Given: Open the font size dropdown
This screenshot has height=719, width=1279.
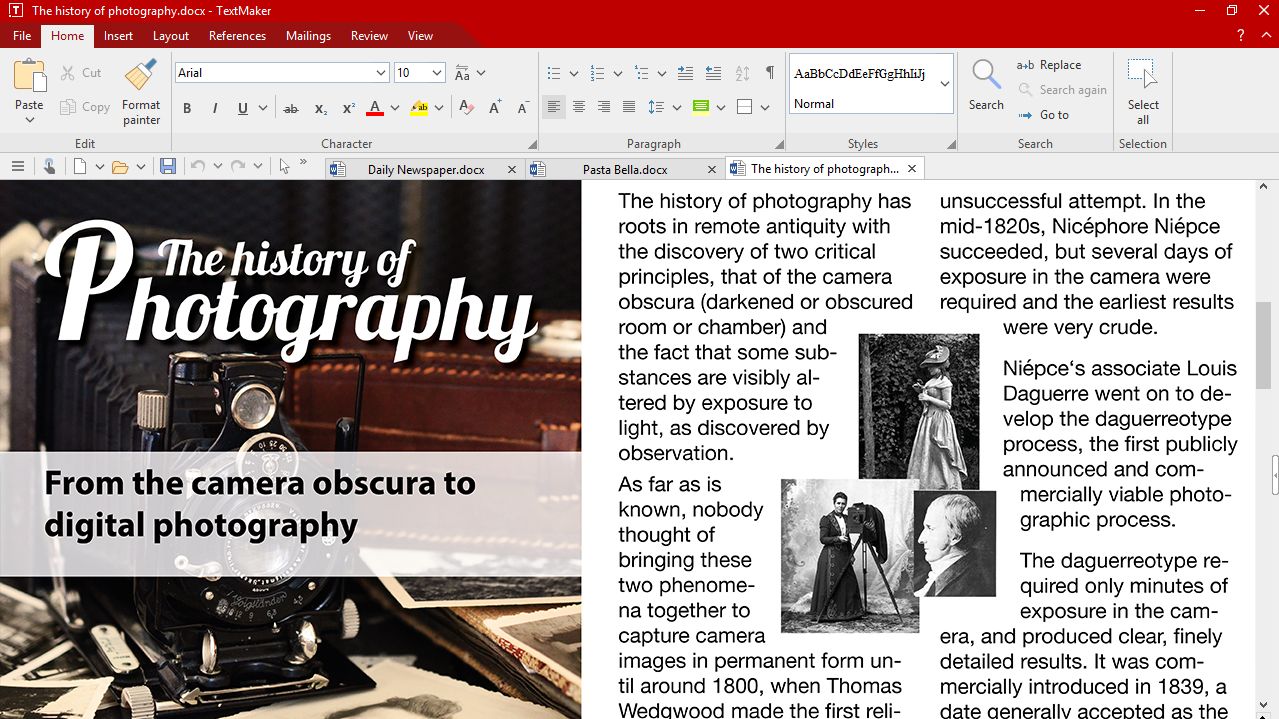Looking at the screenshot, I should (437, 73).
